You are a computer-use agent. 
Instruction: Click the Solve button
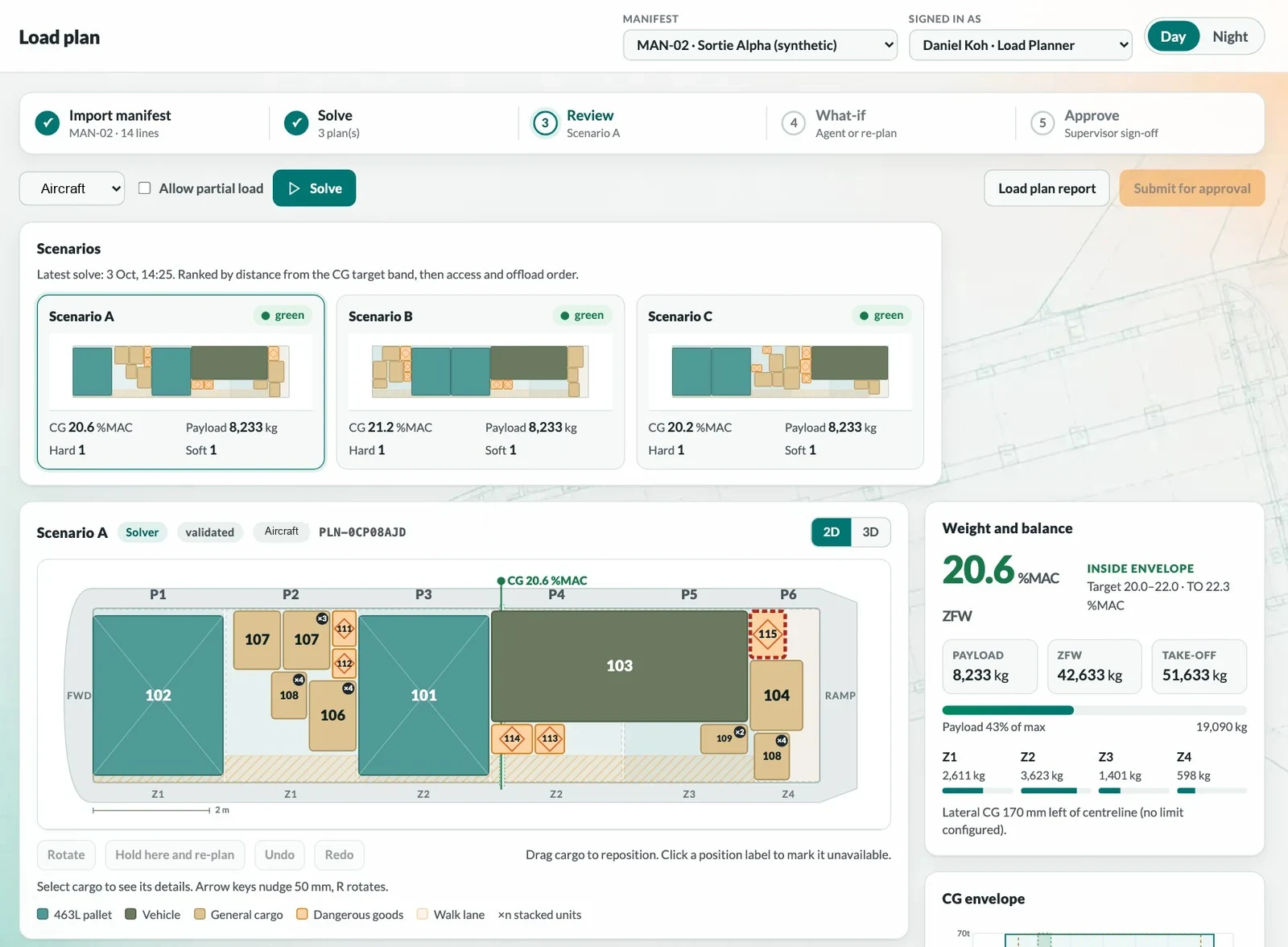[315, 188]
